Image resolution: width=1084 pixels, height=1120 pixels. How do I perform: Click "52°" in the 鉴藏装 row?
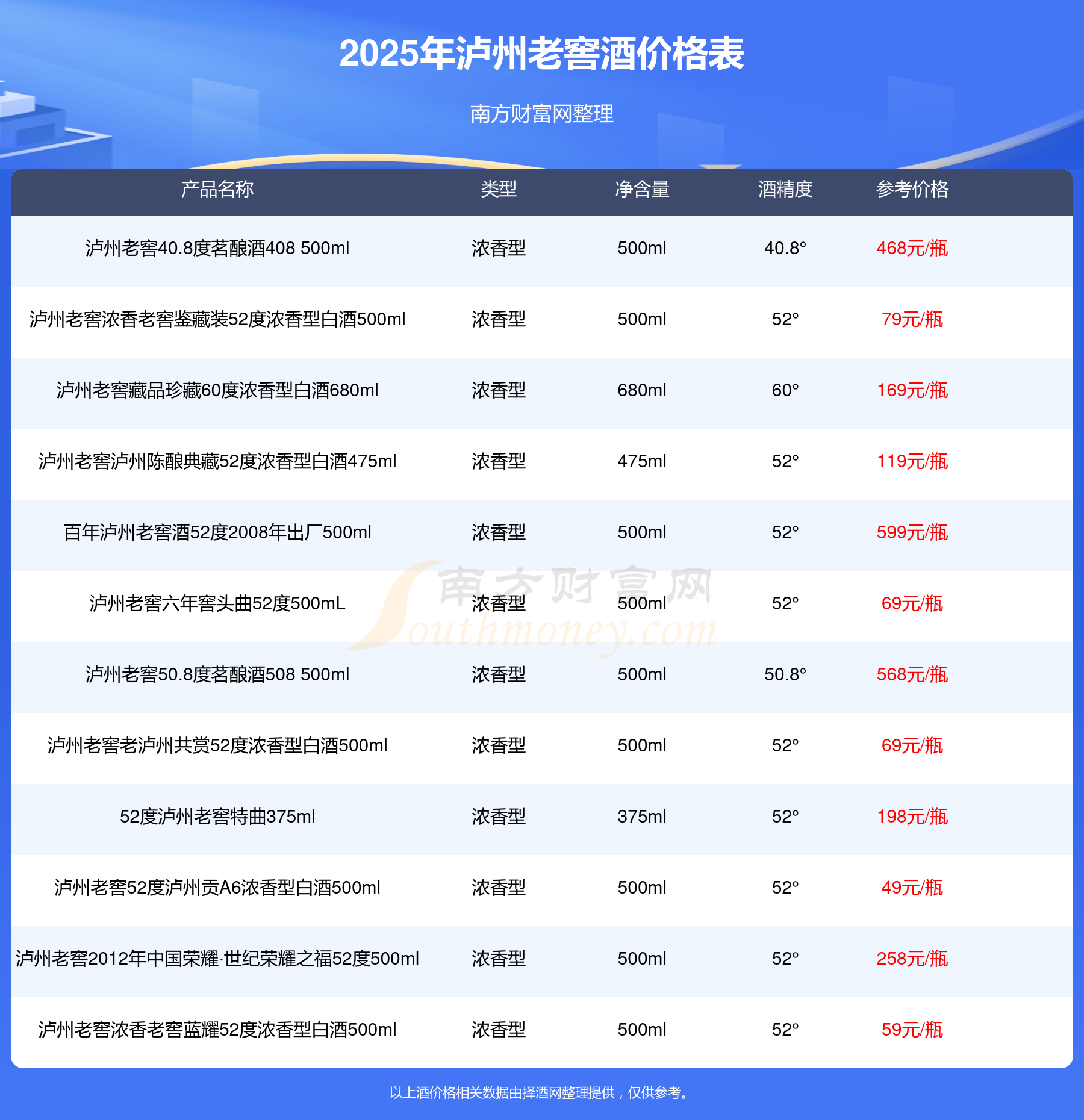(x=785, y=319)
